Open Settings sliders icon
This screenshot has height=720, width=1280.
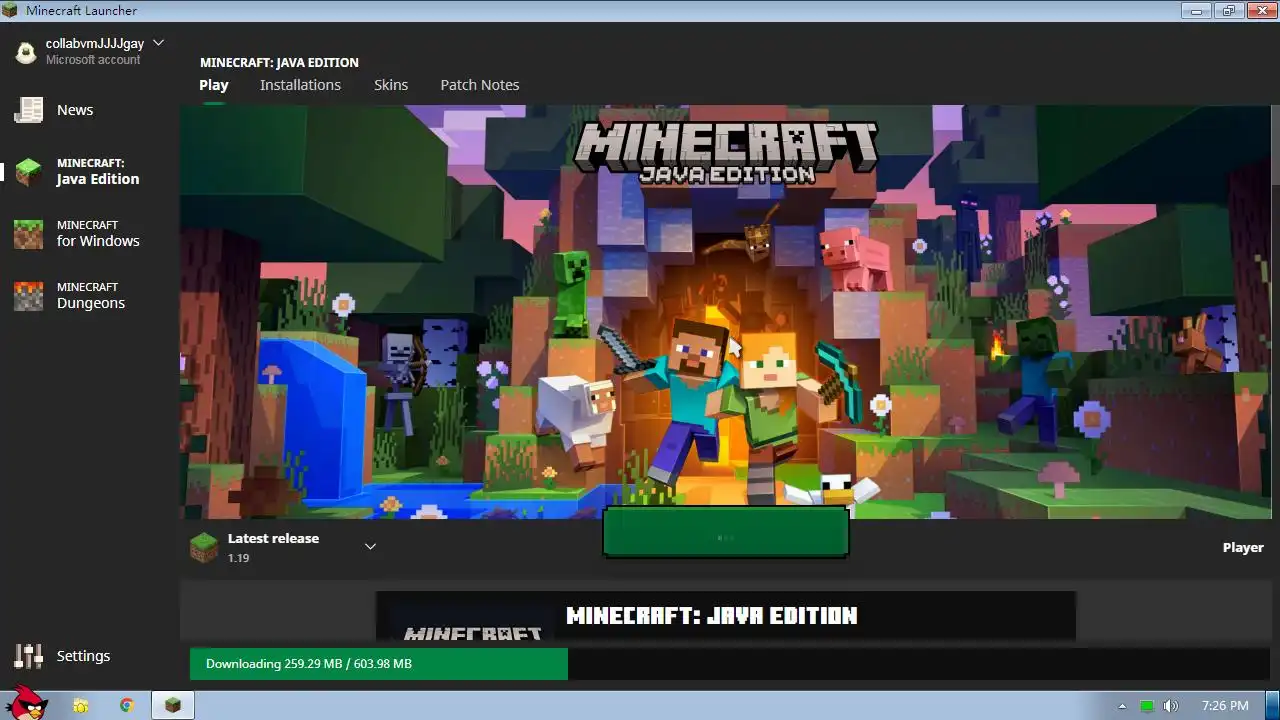click(x=28, y=656)
